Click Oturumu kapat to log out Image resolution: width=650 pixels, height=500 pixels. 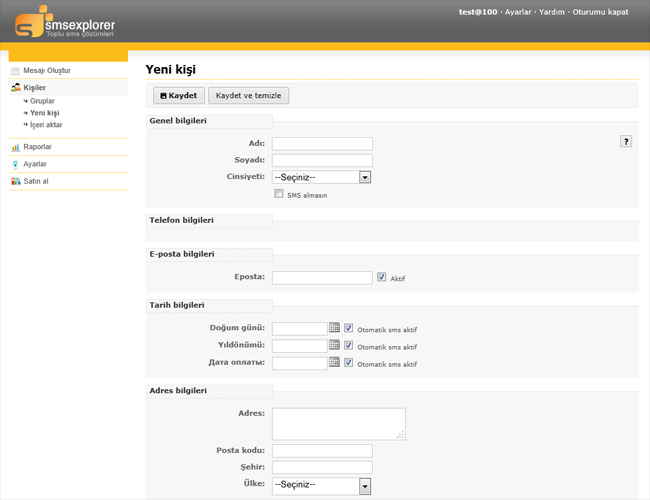click(x=600, y=12)
